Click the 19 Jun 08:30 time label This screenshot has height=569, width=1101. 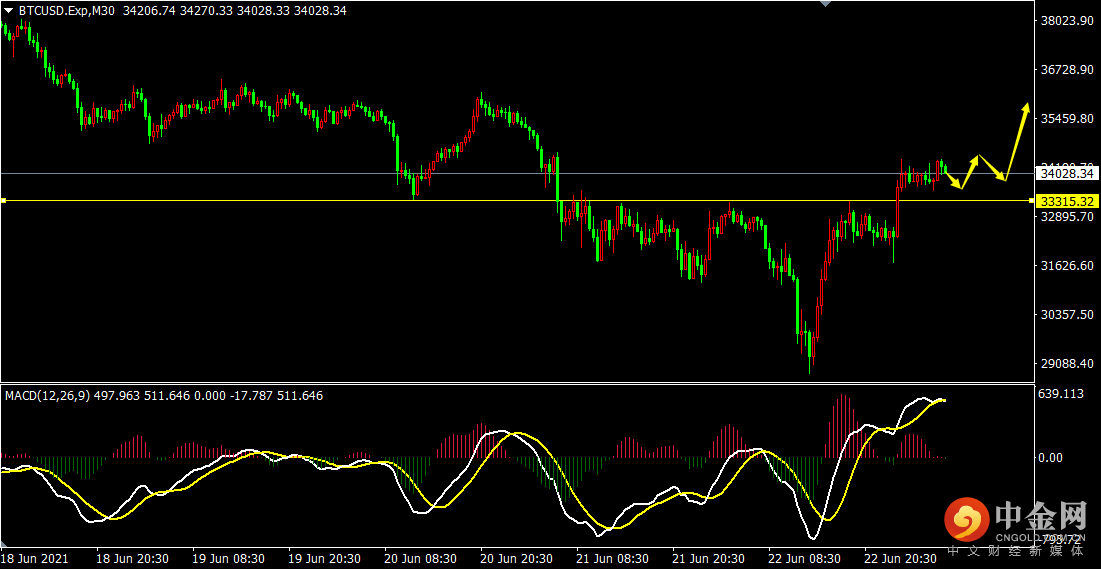coord(228,558)
